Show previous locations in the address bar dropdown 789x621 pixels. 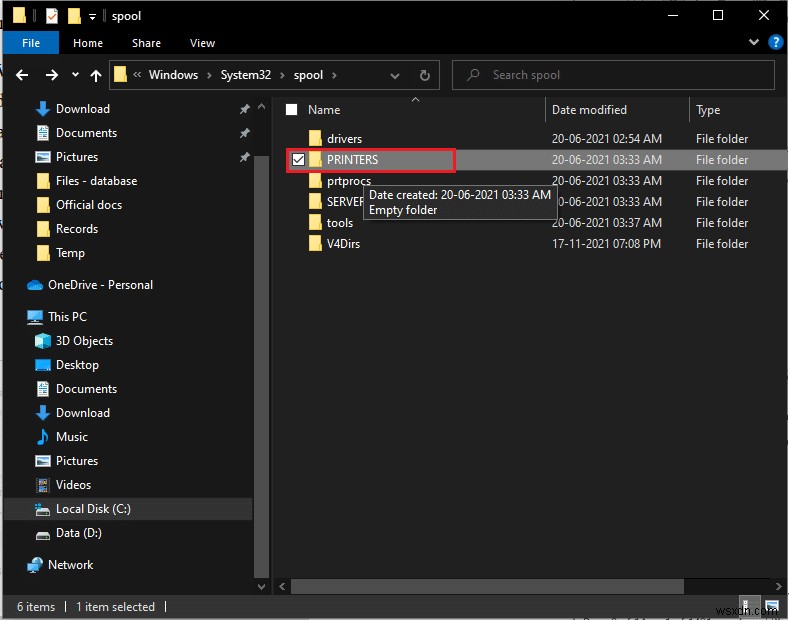coord(395,75)
